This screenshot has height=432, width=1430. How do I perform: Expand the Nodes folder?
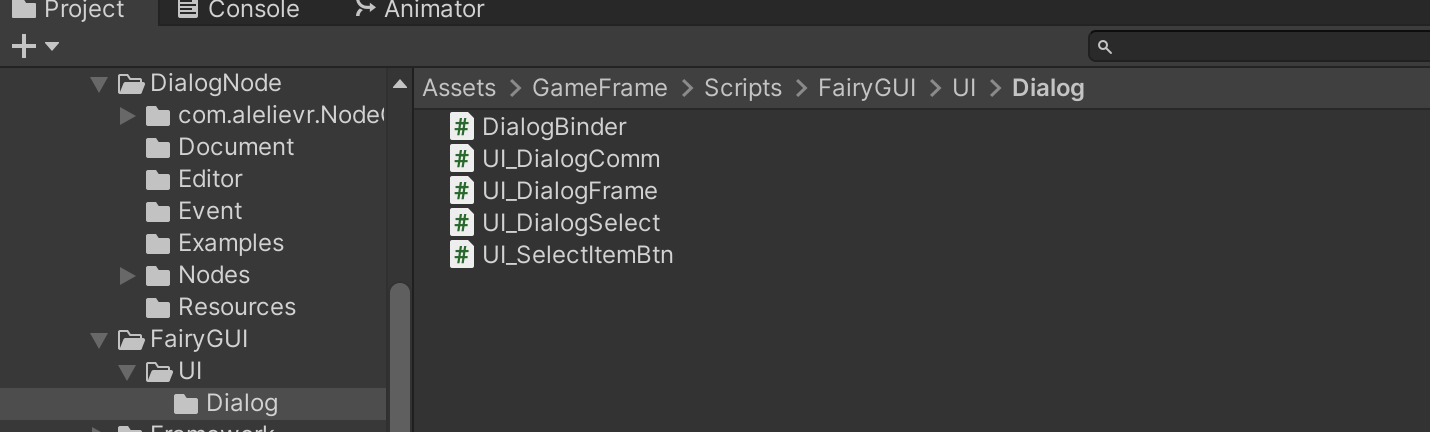[x=127, y=275]
